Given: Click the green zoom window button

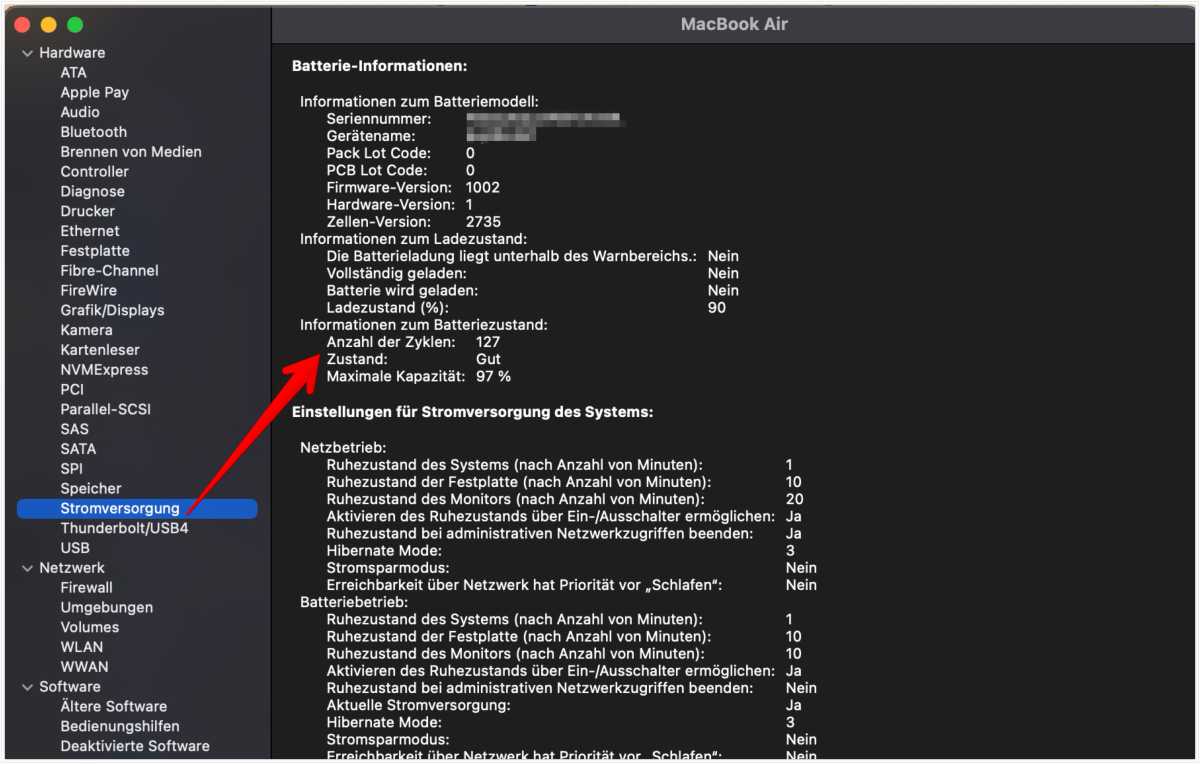Looking at the screenshot, I should pos(75,24).
